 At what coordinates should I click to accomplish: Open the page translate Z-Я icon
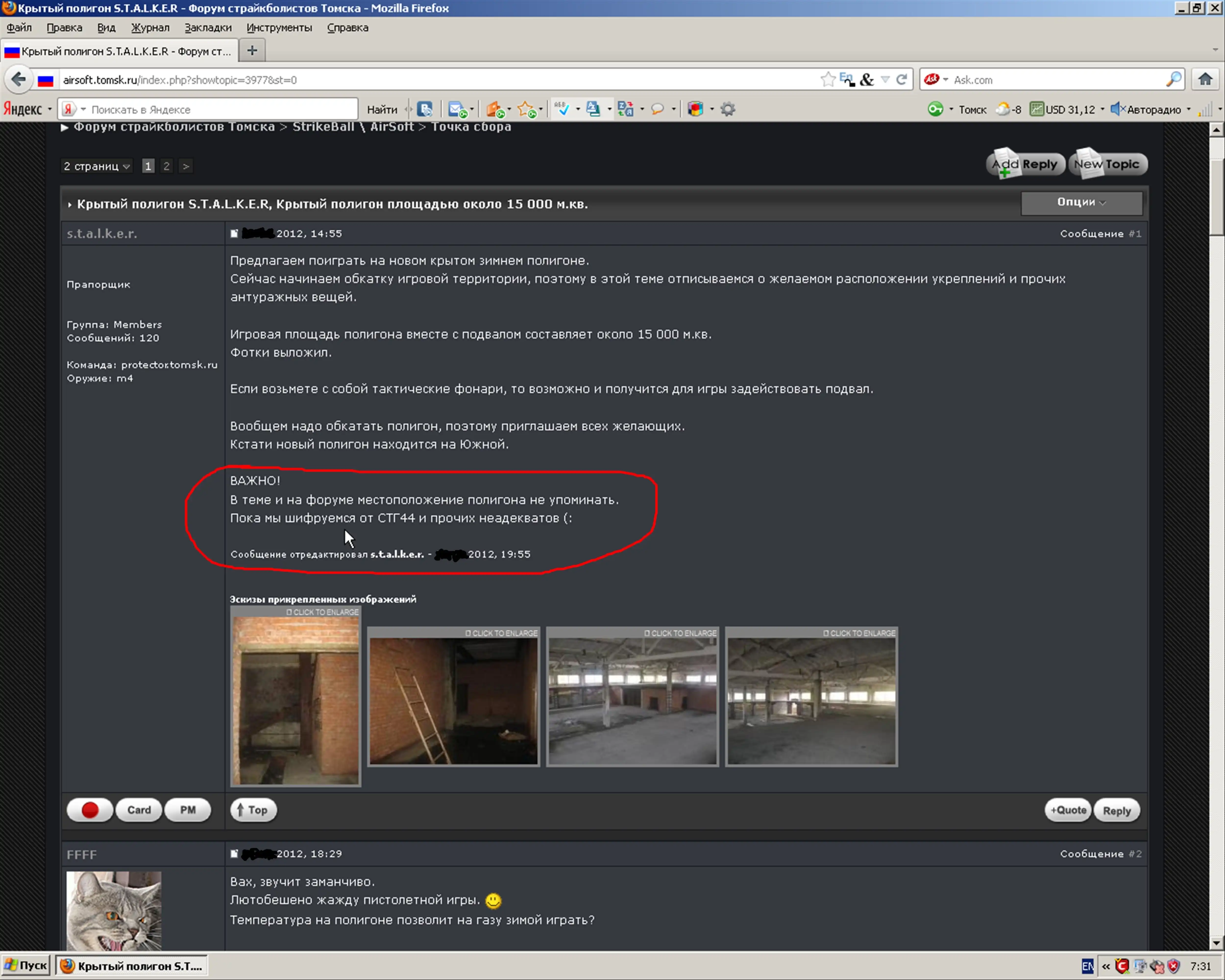pyautogui.click(x=625, y=109)
